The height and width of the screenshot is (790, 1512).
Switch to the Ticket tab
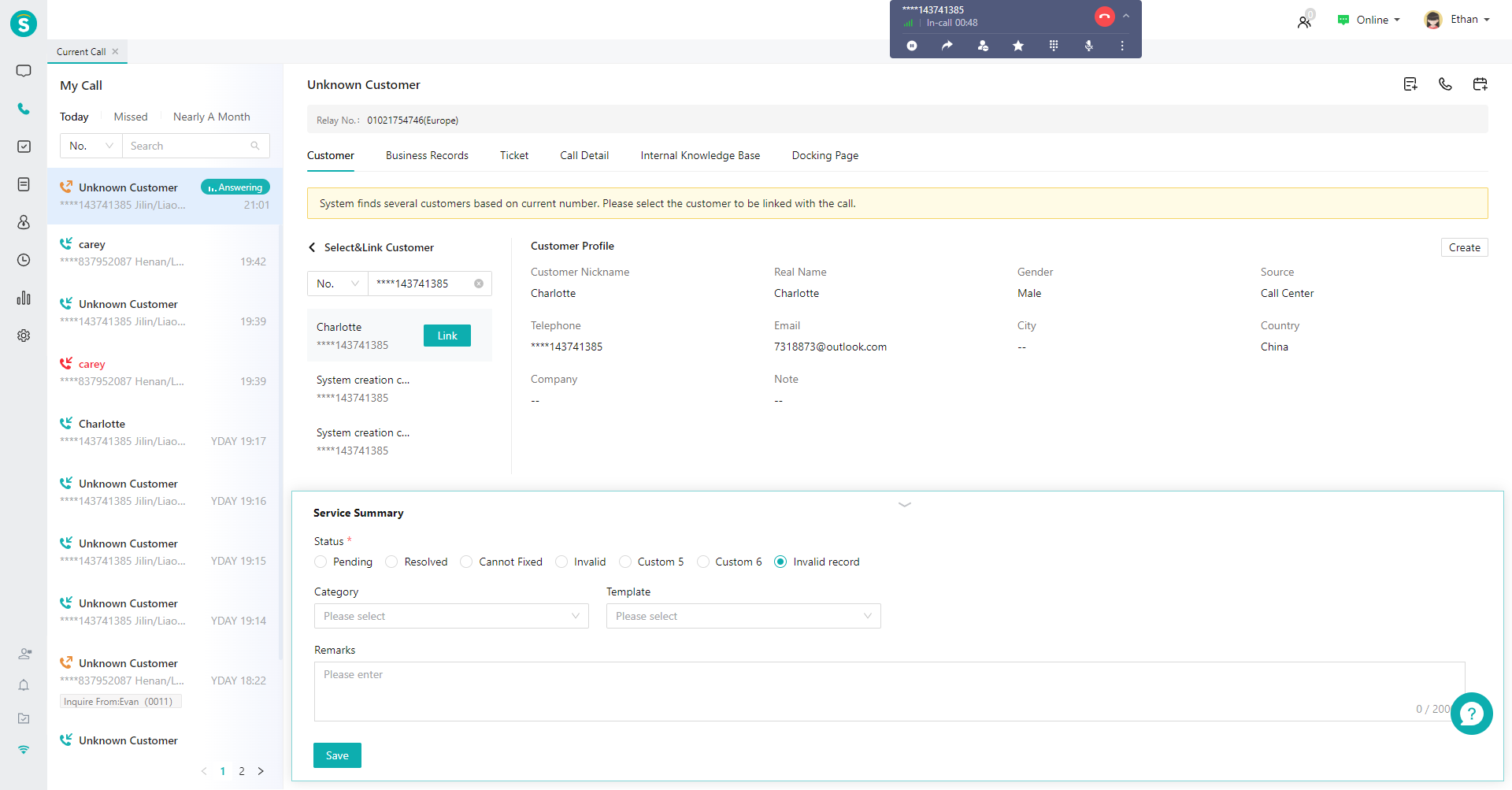514,155
